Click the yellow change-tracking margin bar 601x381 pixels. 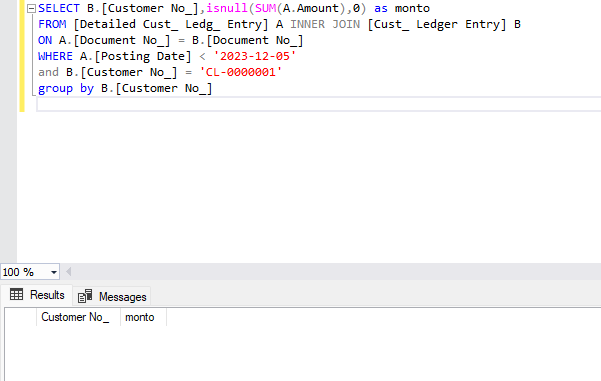[22, 56]
